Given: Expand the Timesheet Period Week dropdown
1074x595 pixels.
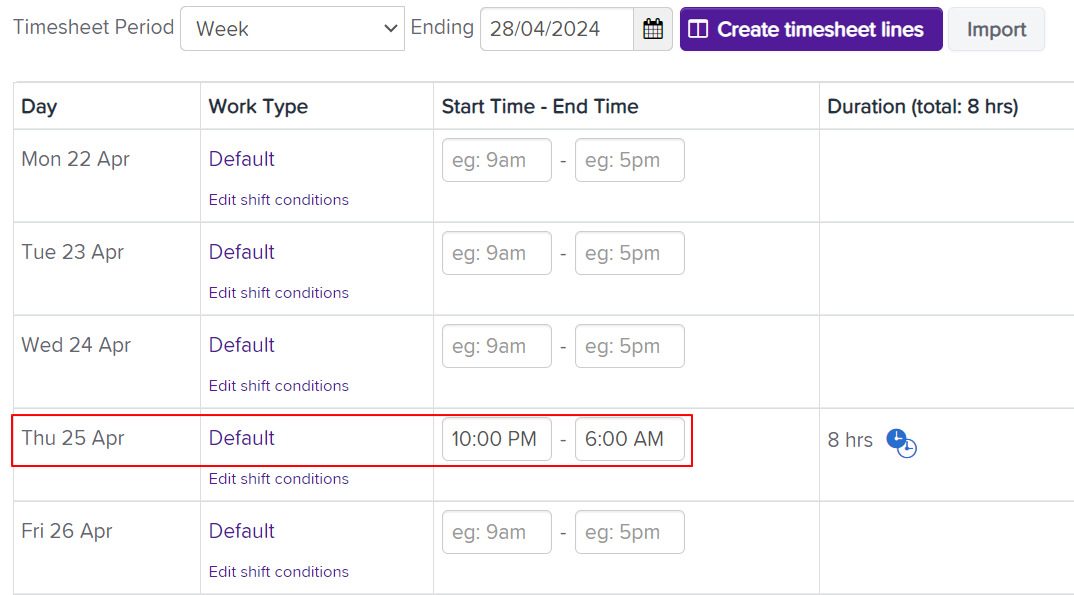Looking at the screenshot, I should tap(292, 29).
